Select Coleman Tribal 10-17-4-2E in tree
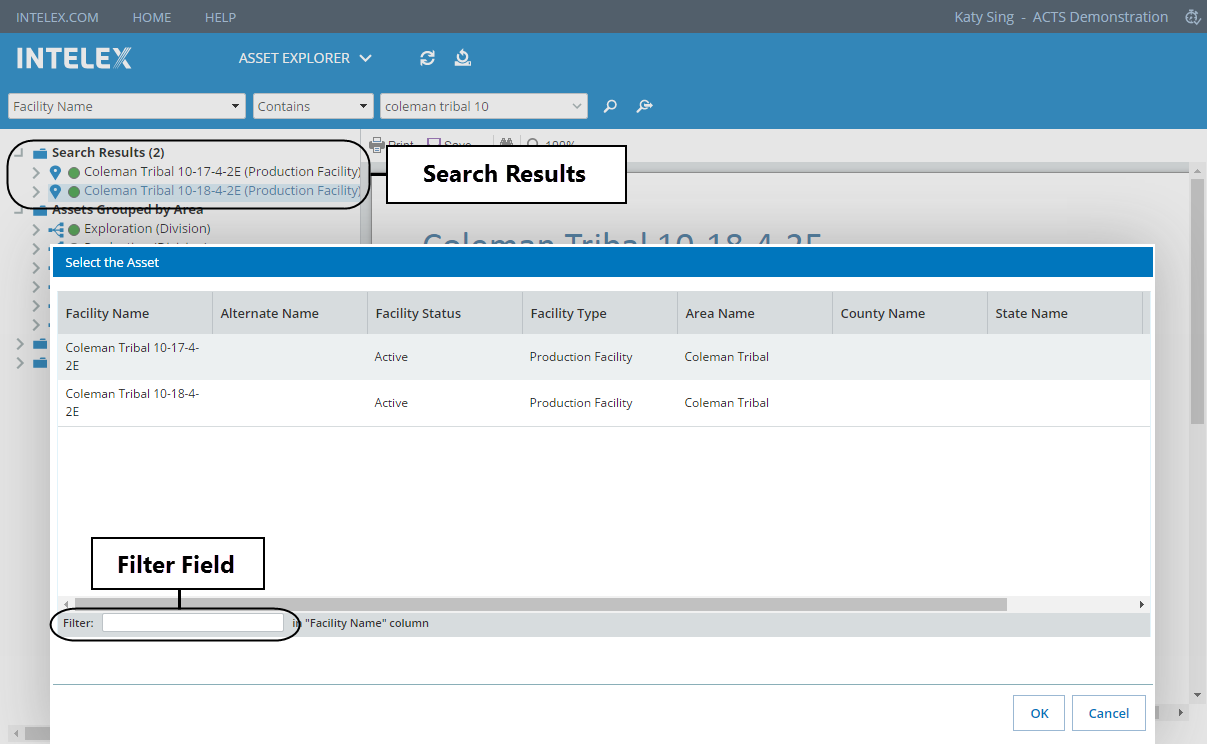Screen dimensions: 1207x744 222,172
